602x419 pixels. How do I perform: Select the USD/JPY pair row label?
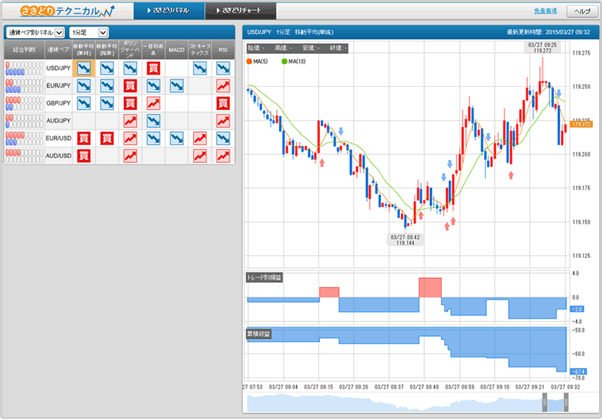58,68
